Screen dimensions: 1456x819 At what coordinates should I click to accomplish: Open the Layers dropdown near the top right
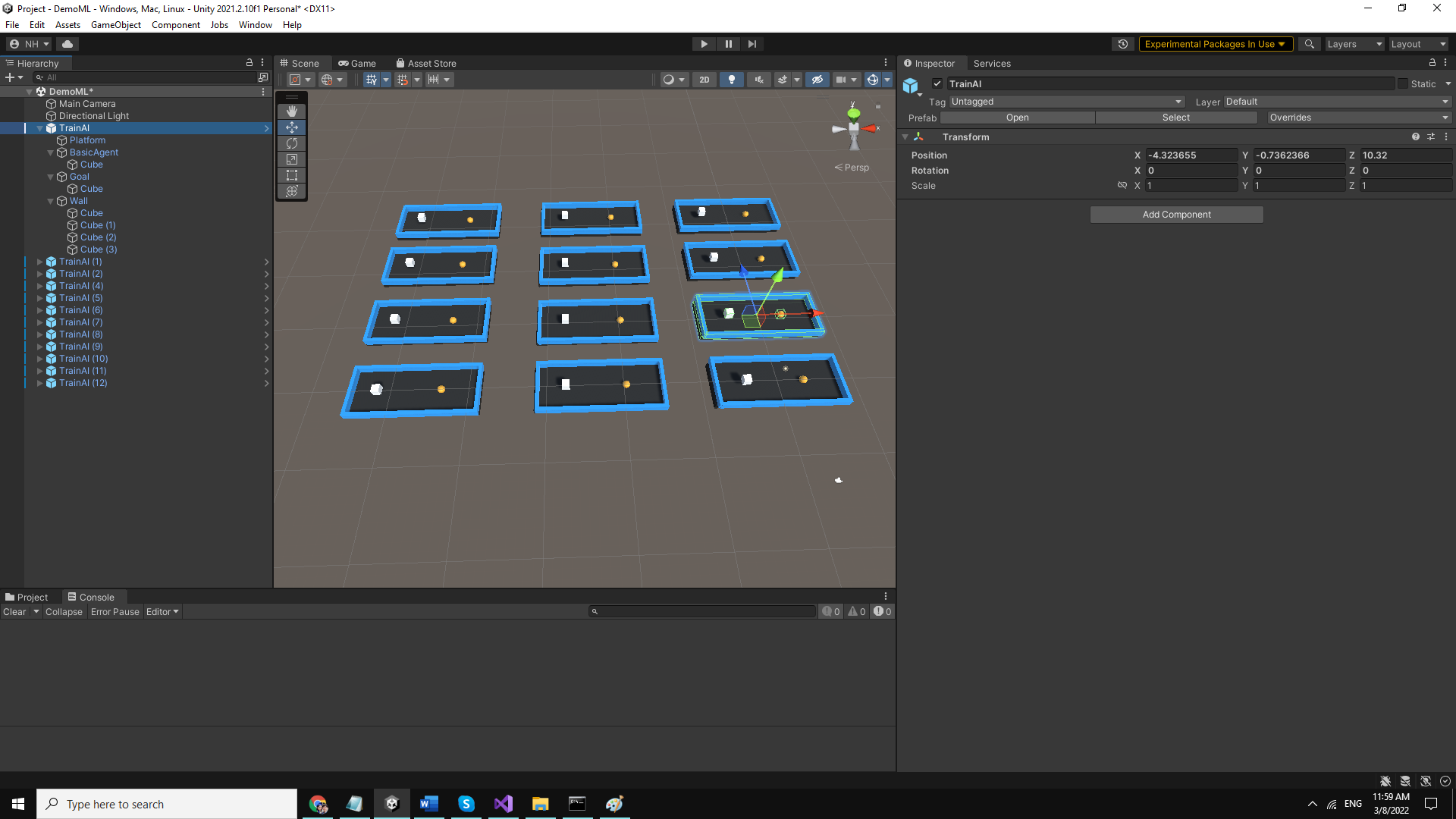tap(1354, 44)
